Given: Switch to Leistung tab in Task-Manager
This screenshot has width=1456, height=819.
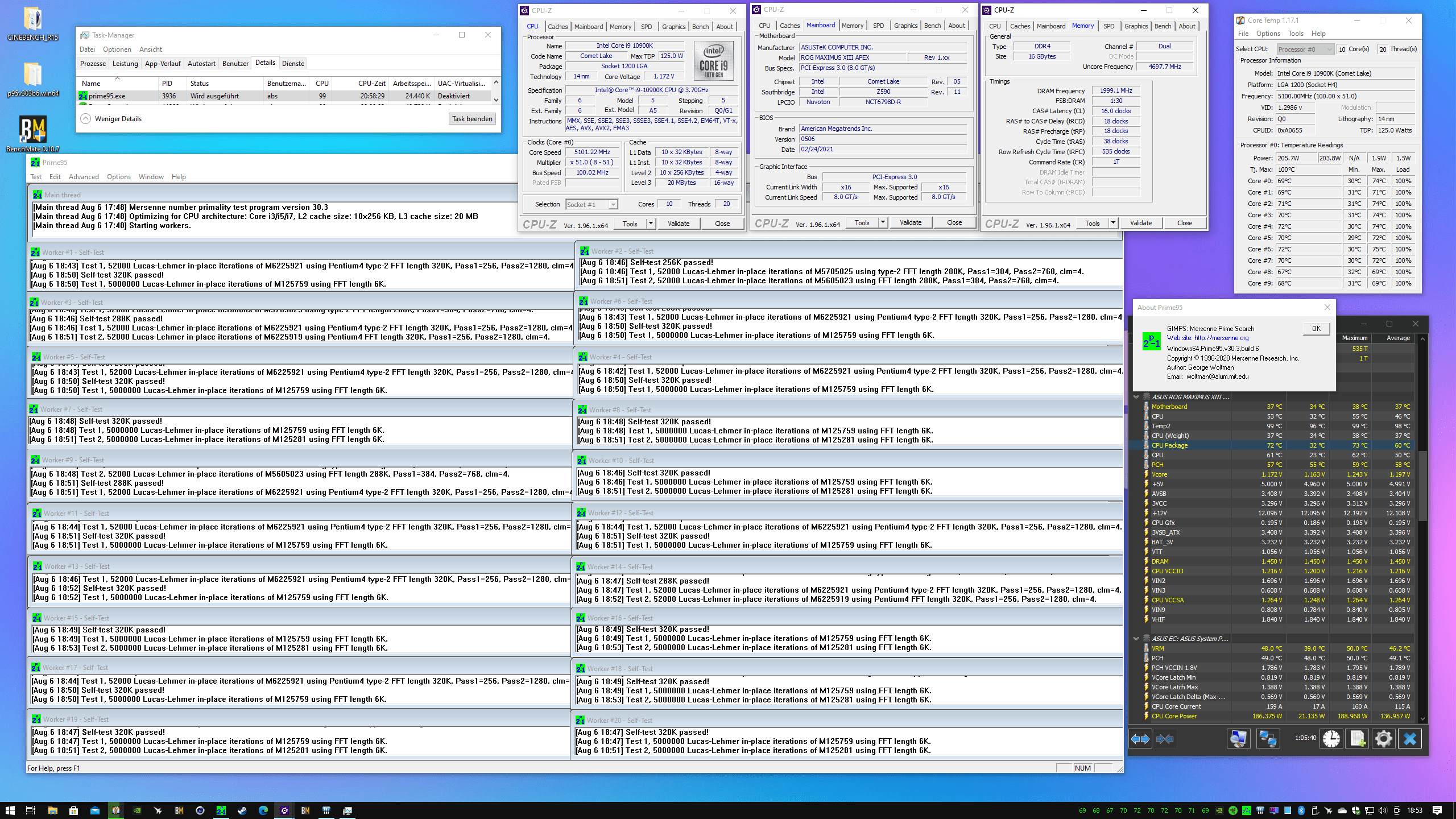Looking at the screenshot, I should (x=125, y=64).
